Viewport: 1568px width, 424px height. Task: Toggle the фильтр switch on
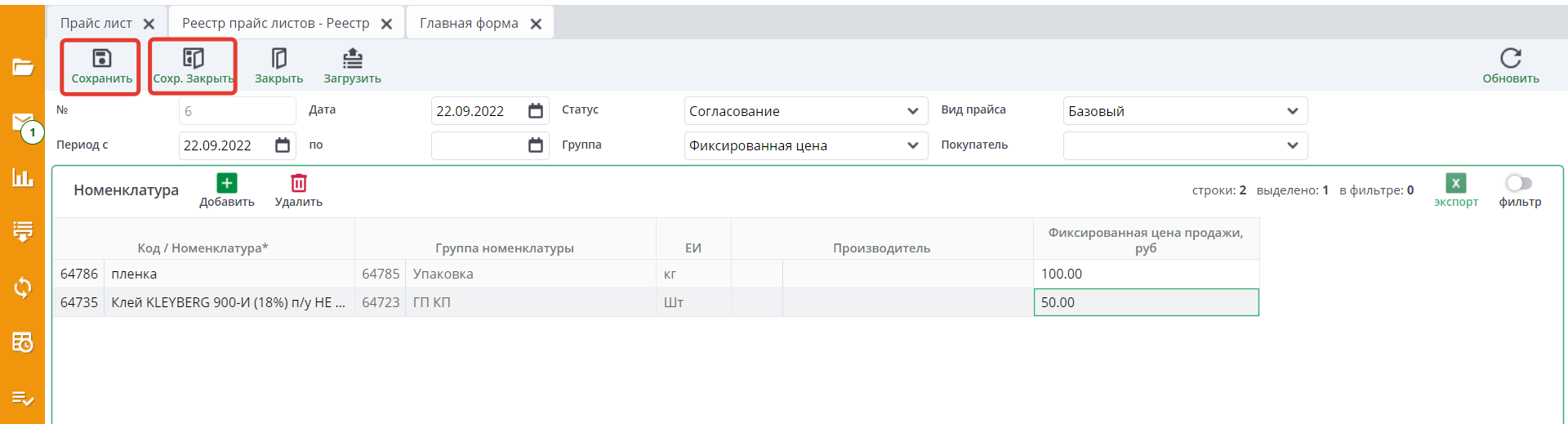(x=1519, y=183)
